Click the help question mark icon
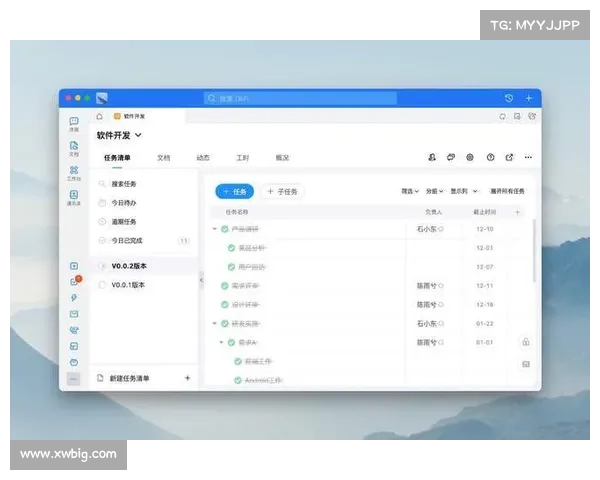This screenshot has width=600, height=480. [x=490, y=157]
